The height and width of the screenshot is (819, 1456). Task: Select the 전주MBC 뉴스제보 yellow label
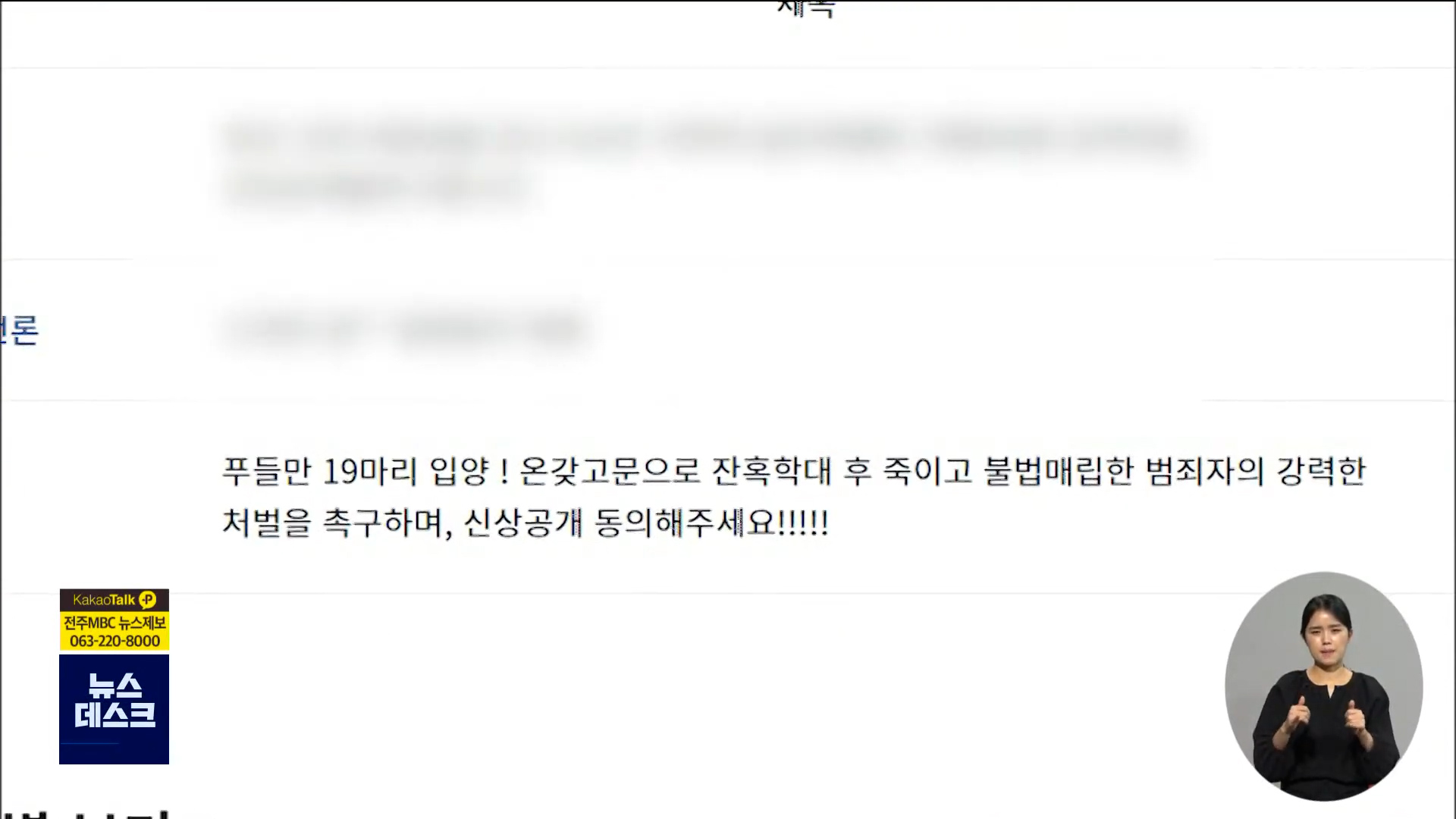pos(115,623)
